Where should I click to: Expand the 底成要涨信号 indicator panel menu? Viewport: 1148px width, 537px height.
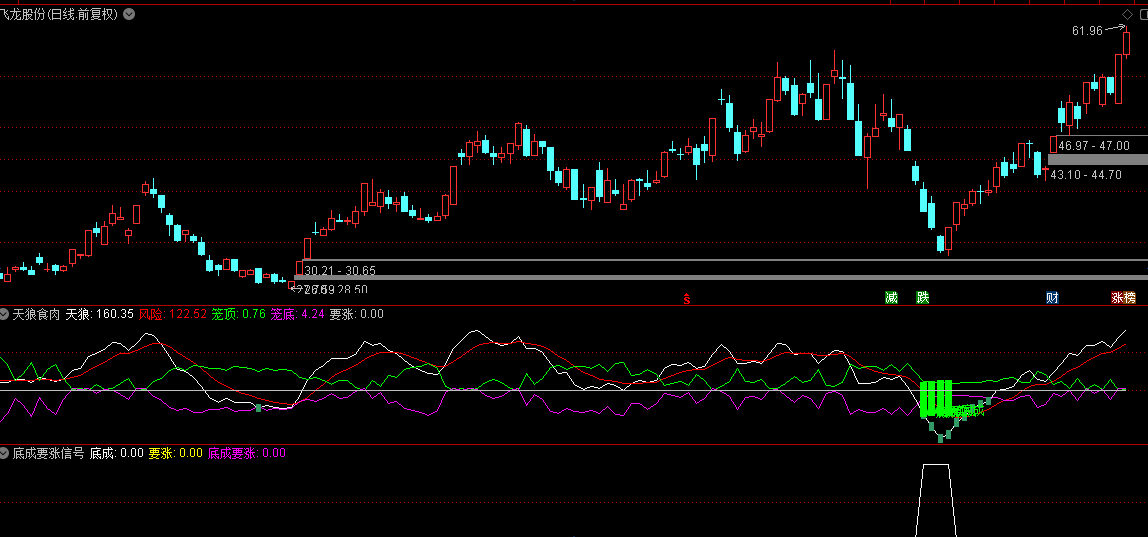[x=4, y=453]
